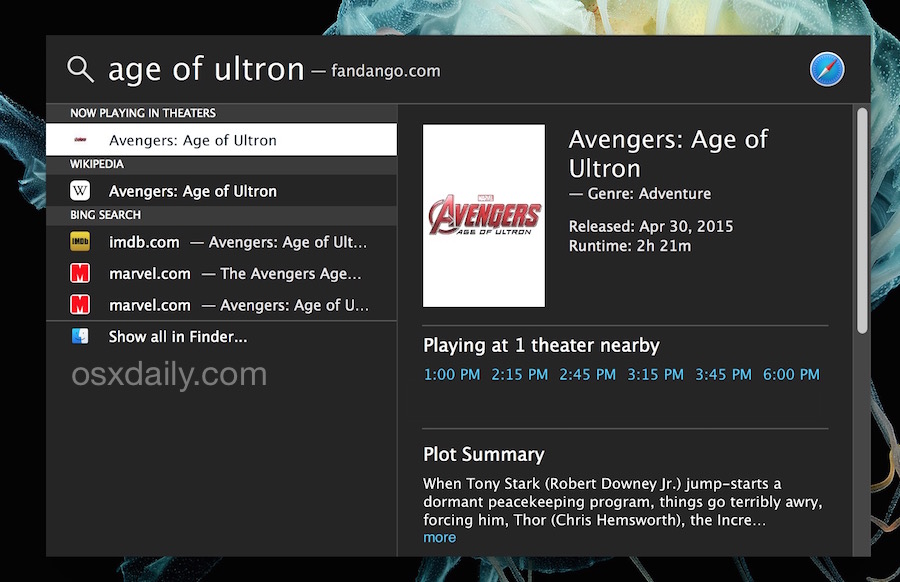
Task: Pick the 6:00 PM showtime
Action: tap(791, 374)
